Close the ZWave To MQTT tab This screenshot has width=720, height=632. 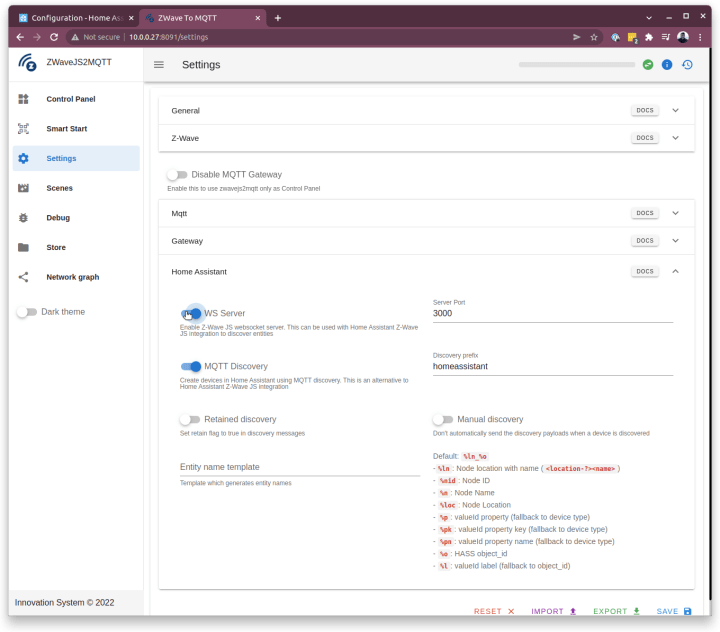[x=258, y=18]
